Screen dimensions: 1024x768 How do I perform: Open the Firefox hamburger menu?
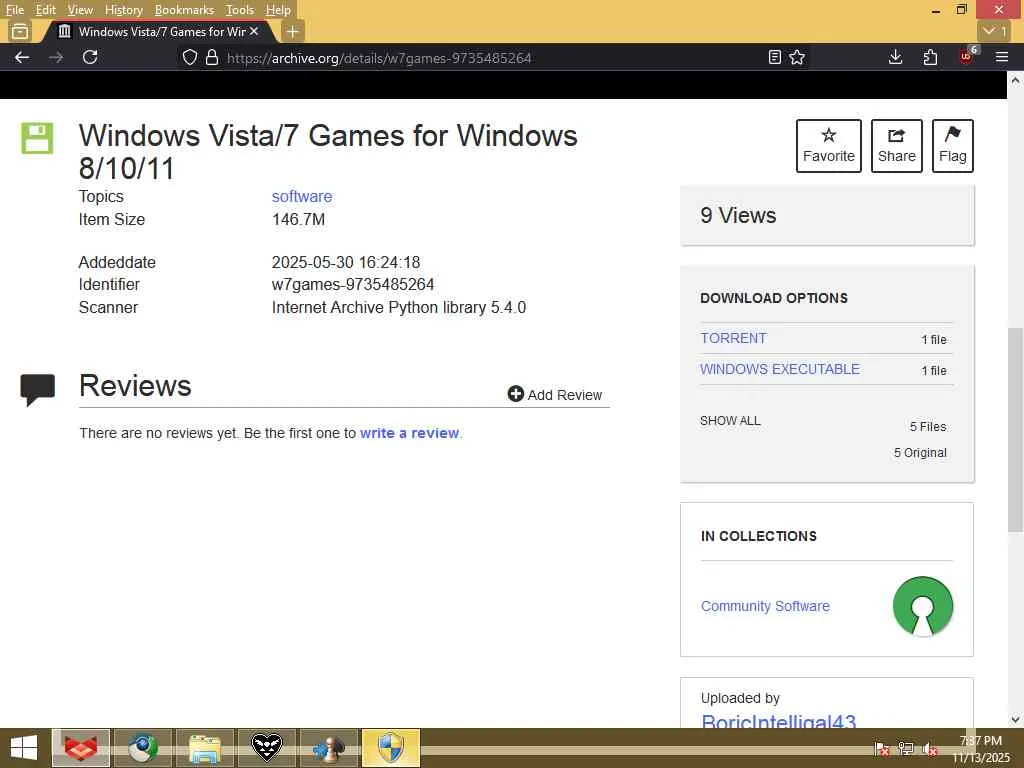pos(1001,57)
